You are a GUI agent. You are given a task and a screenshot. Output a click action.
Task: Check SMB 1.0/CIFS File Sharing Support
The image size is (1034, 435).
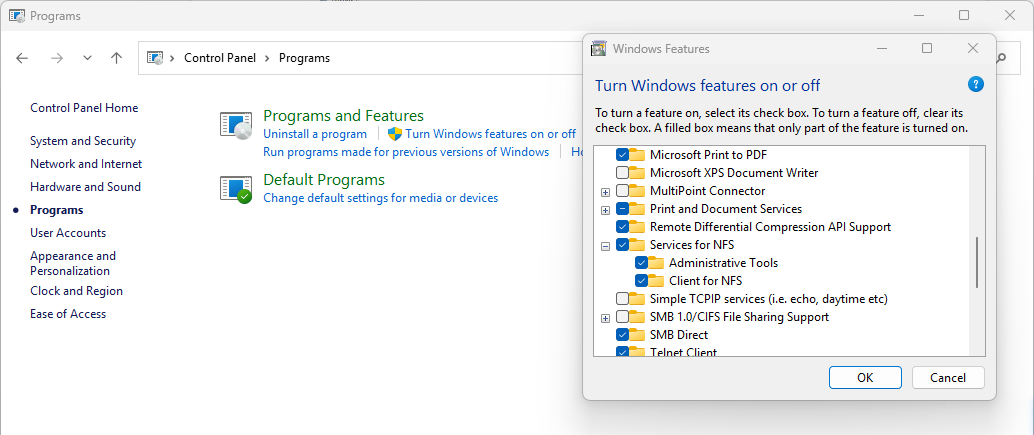click(622, 316)
